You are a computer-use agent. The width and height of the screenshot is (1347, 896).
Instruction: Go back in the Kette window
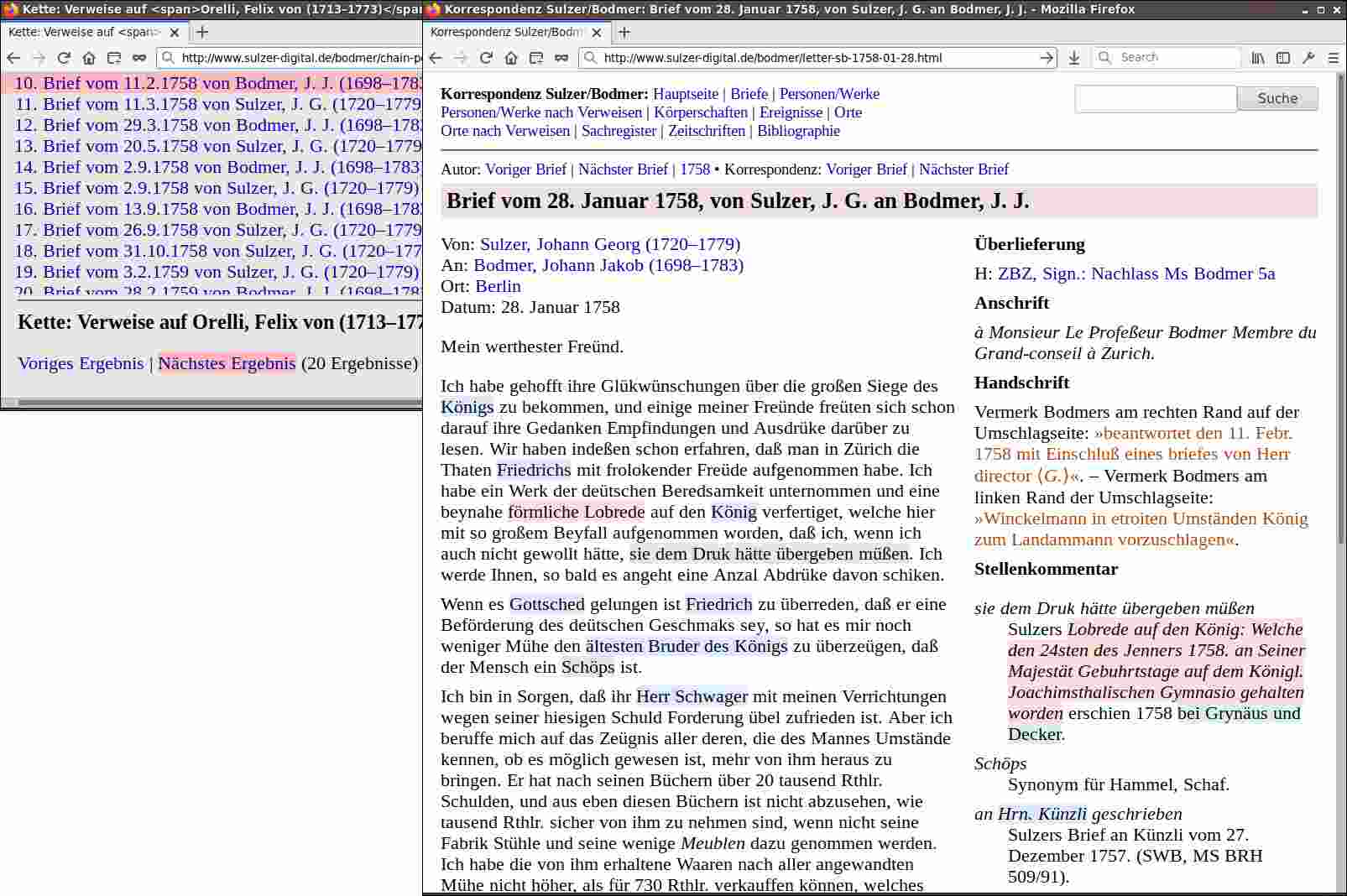pos(13,58)
